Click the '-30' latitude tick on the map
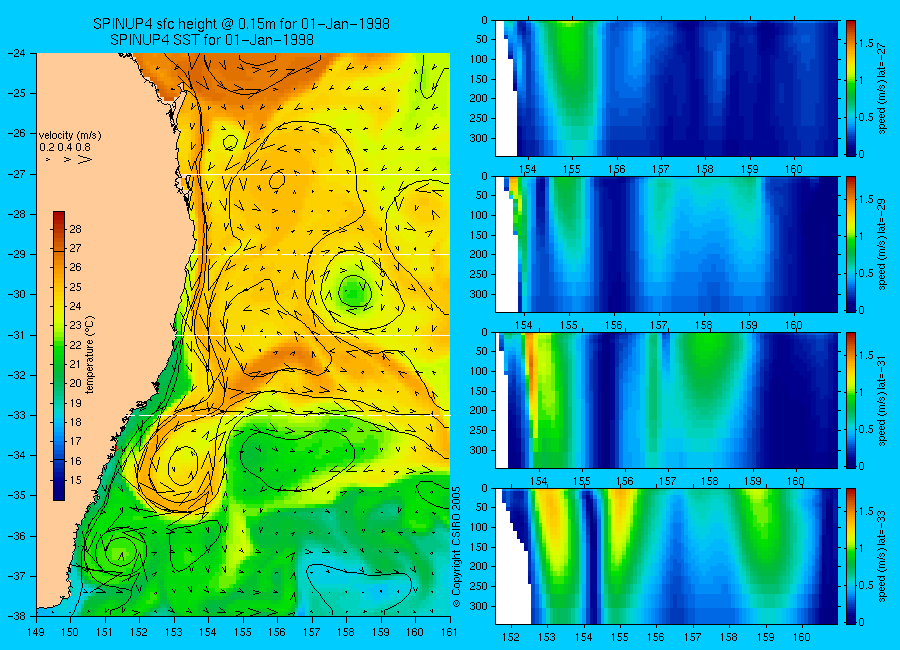Image resolution: width=900 pixels, height=650 pixels. click(16, 295)
